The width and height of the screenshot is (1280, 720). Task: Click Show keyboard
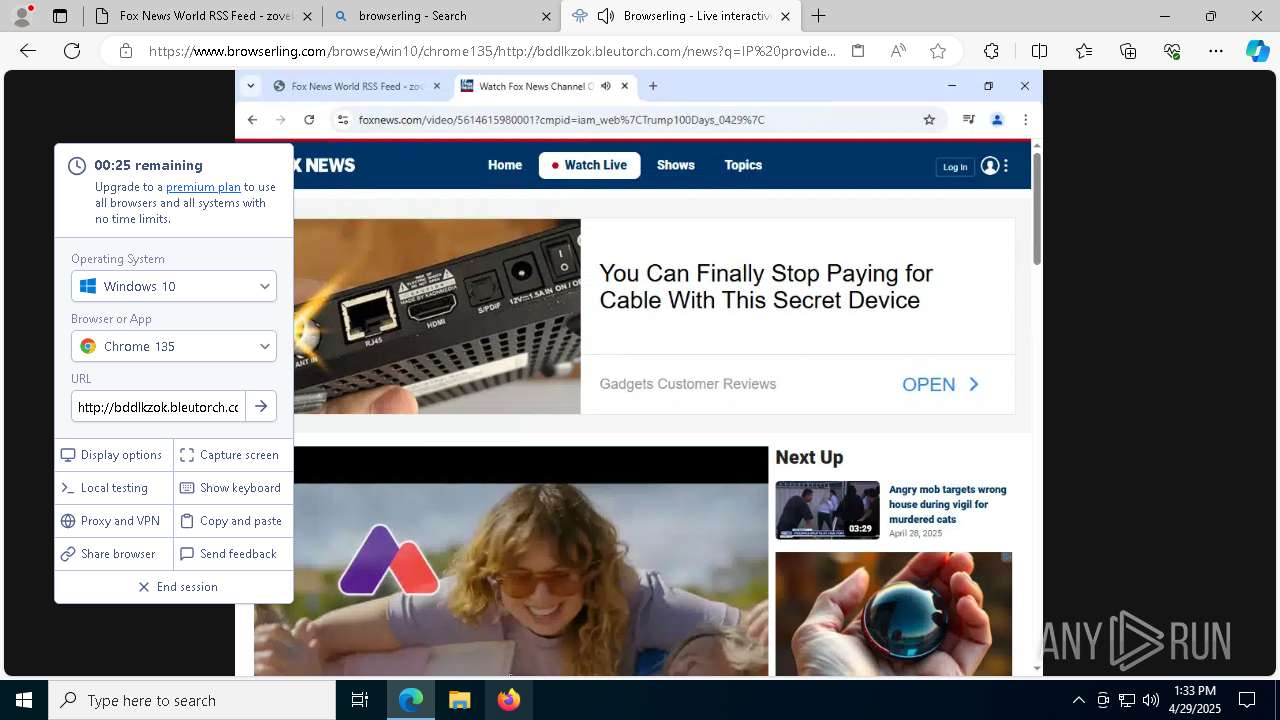tap(233, 488)
